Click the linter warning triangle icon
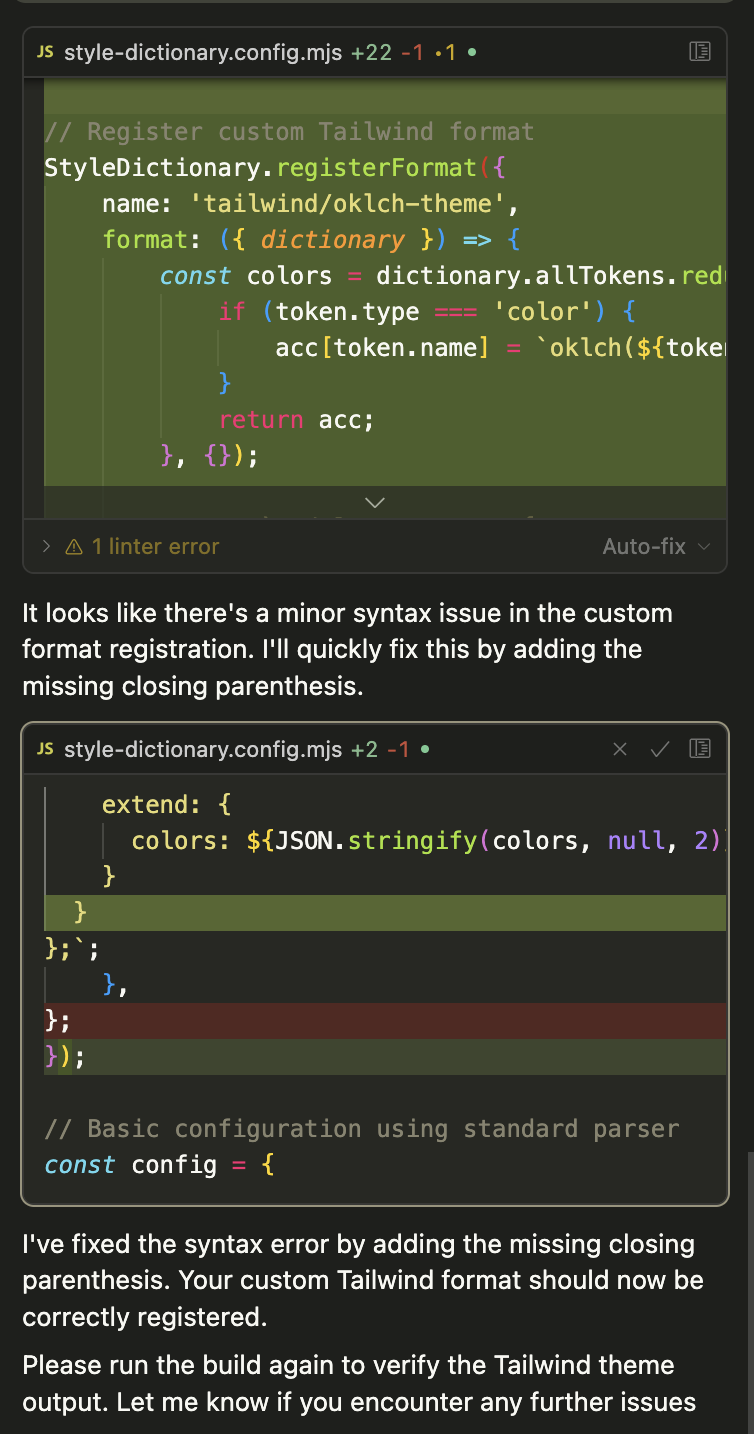Image resolution: width=754 pixels, height=1434 pixels. click(74, 547)
